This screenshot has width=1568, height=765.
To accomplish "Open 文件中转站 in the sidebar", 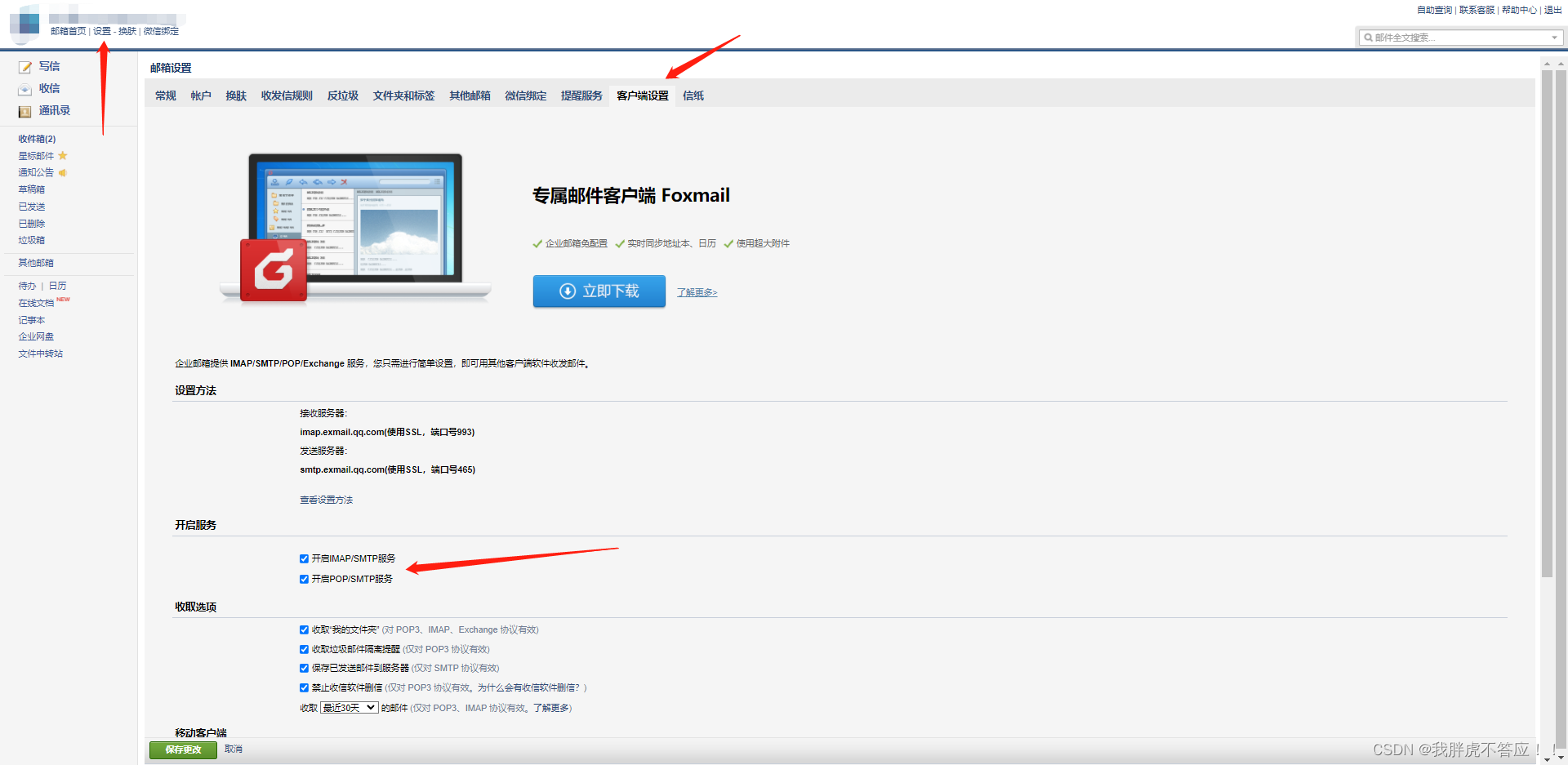I will coord(41,354).
